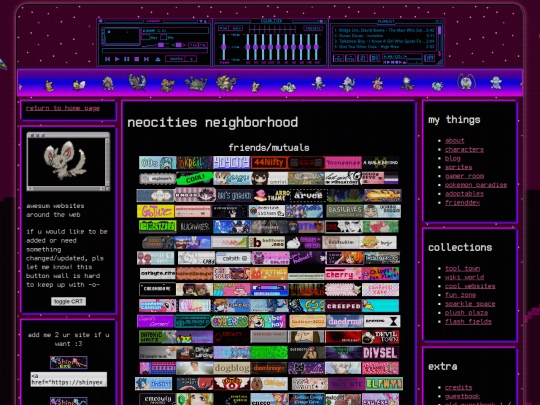Click the Minccino sprite window image
Screen dimensions: 540x405
point(69,161)
